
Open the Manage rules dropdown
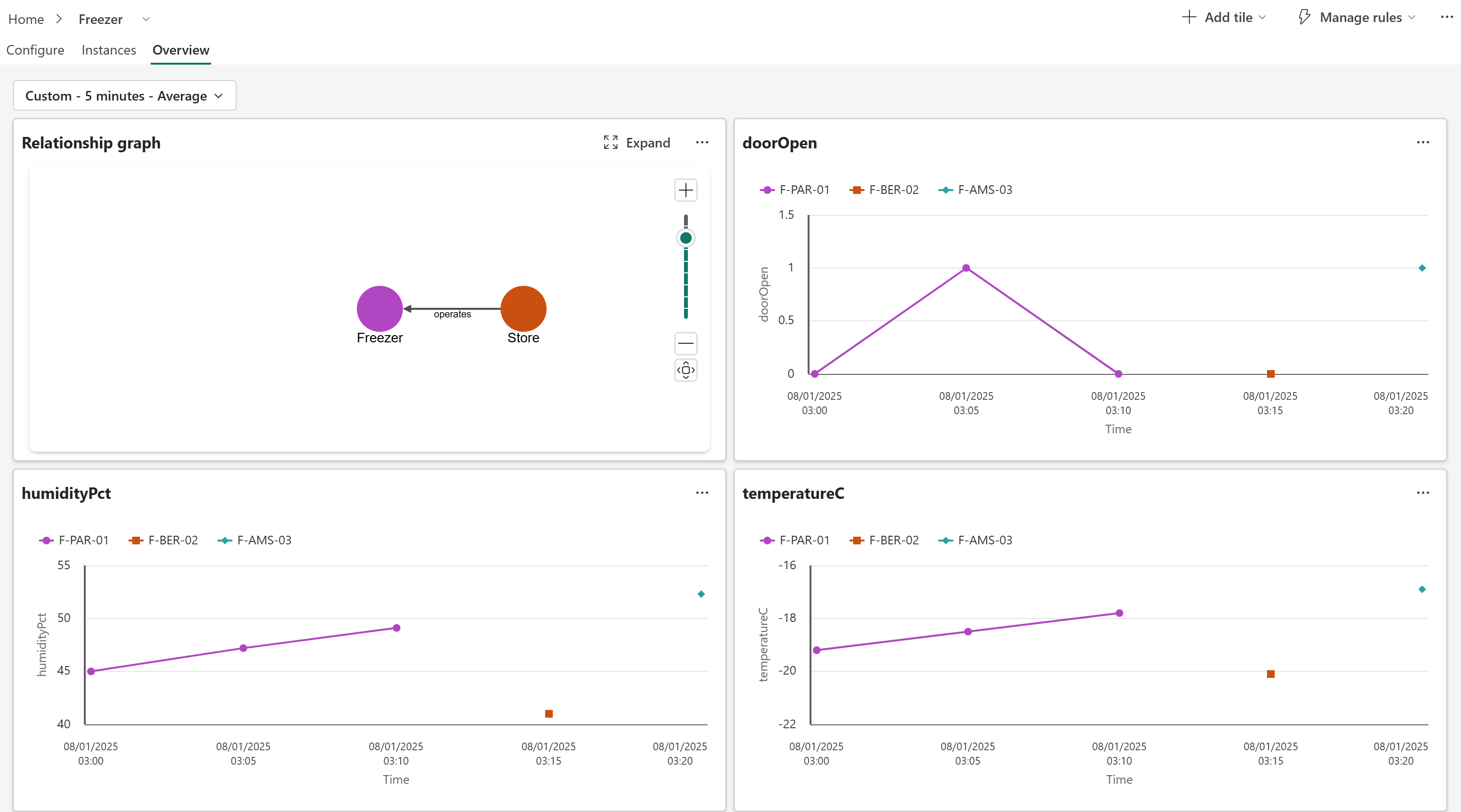tap(1357, 17)
